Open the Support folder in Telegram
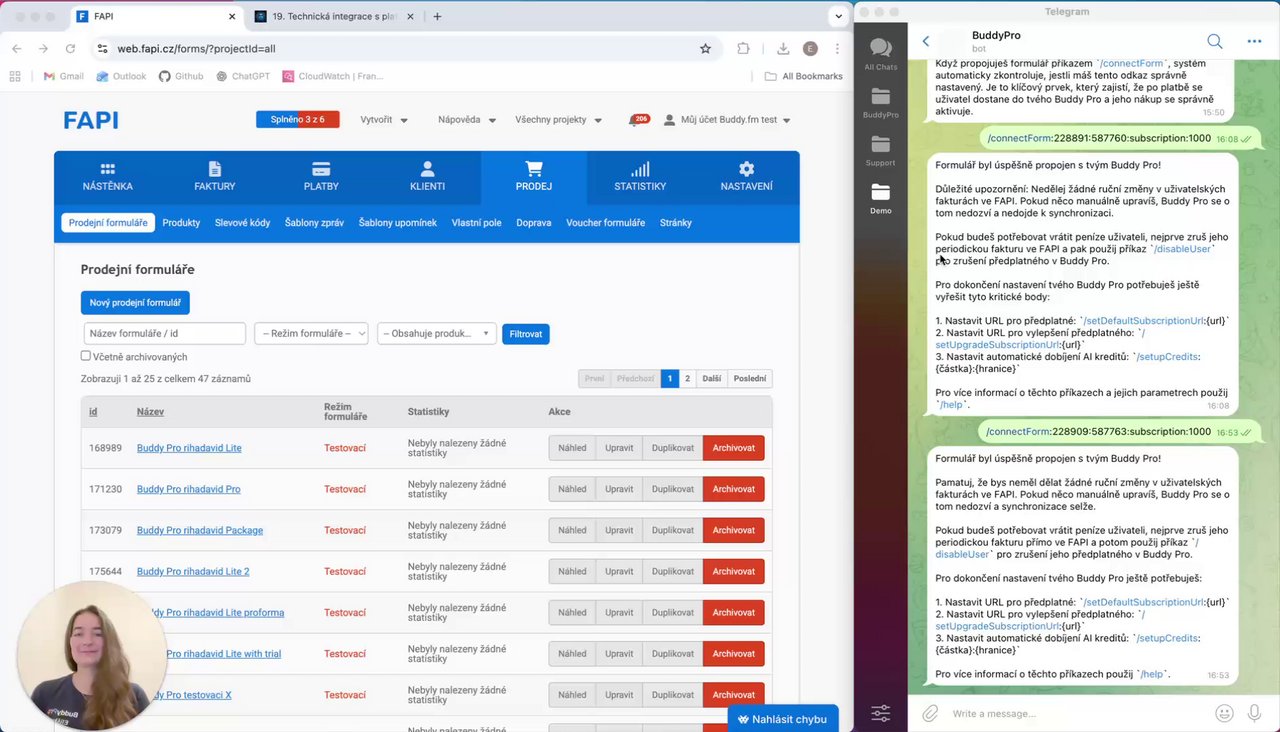The width and height of the screenshot is (1280, 732). 881,150
